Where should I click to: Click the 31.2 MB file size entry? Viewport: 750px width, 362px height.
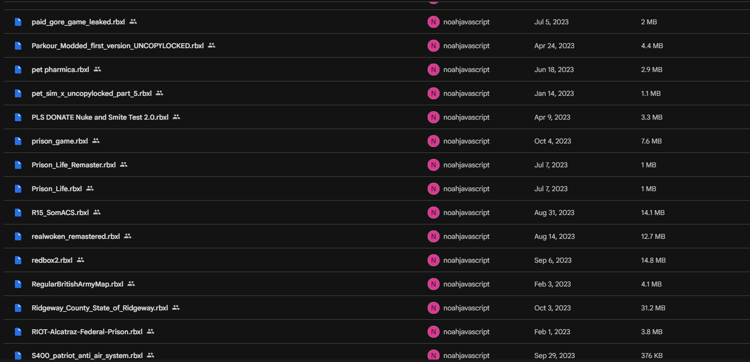point(653,308)
